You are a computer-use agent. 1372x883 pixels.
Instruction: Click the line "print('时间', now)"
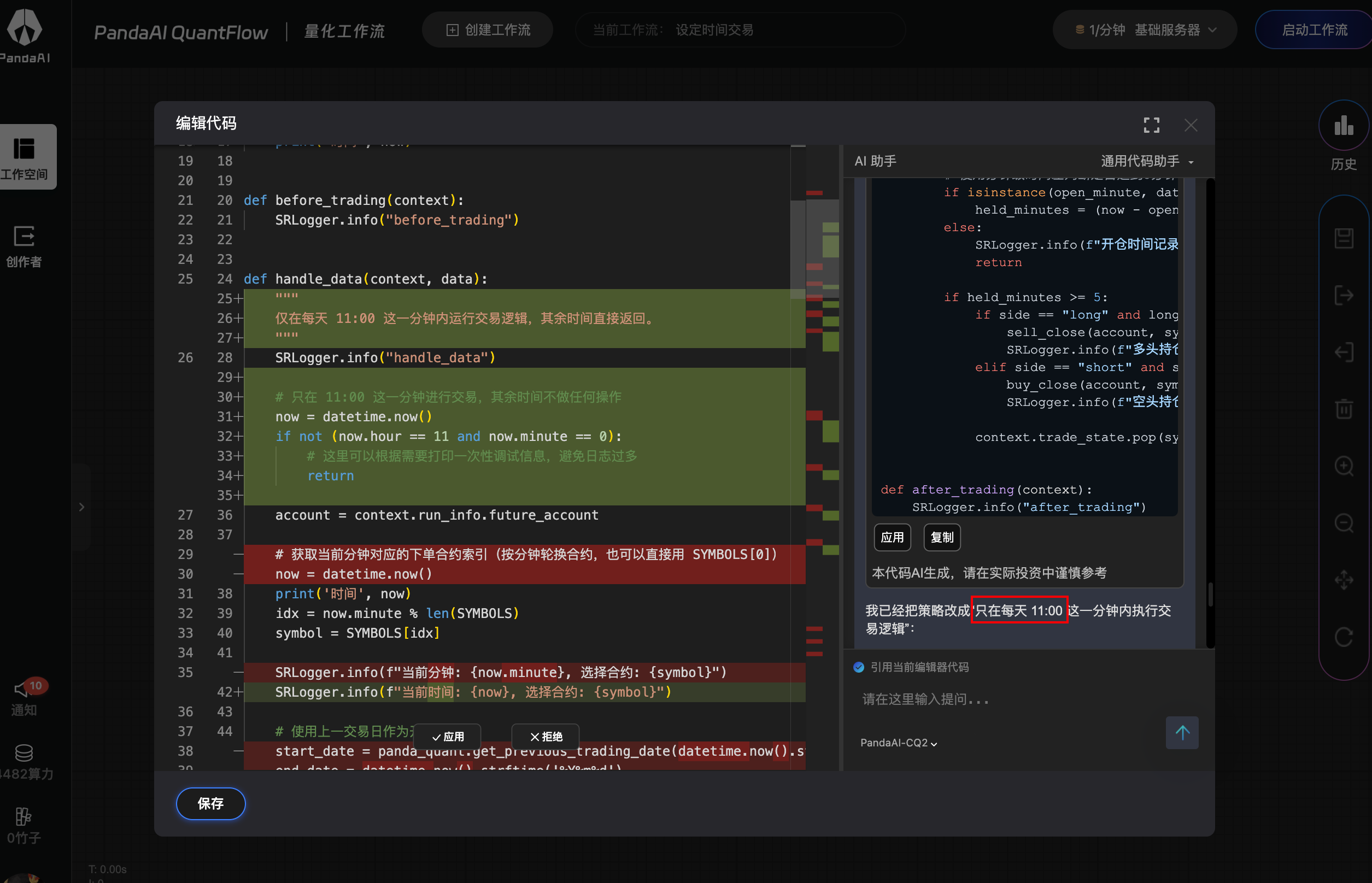point(343,593)
